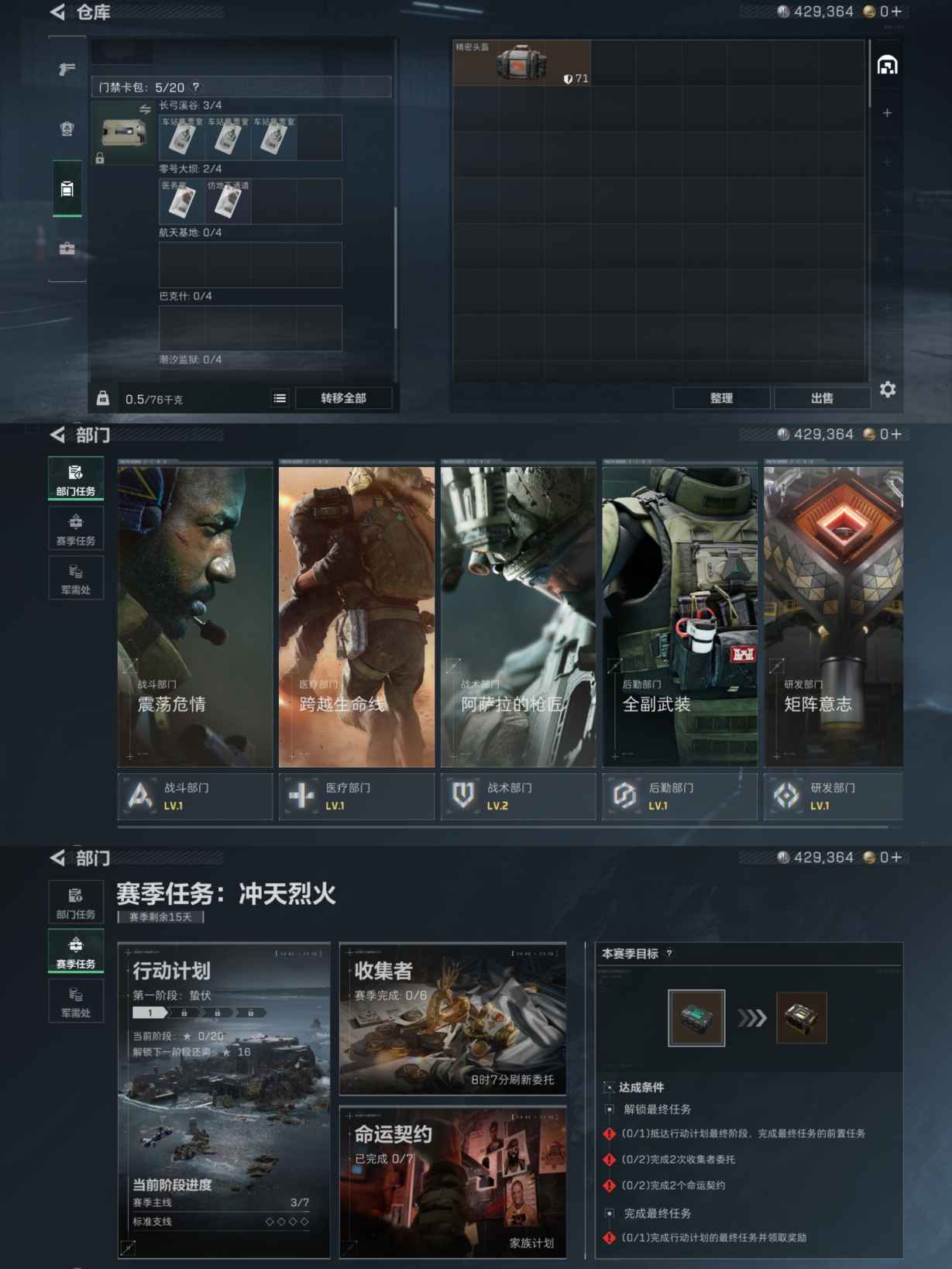Select the 精密头盔 item in the warehouse grid

tap(521, 63)
